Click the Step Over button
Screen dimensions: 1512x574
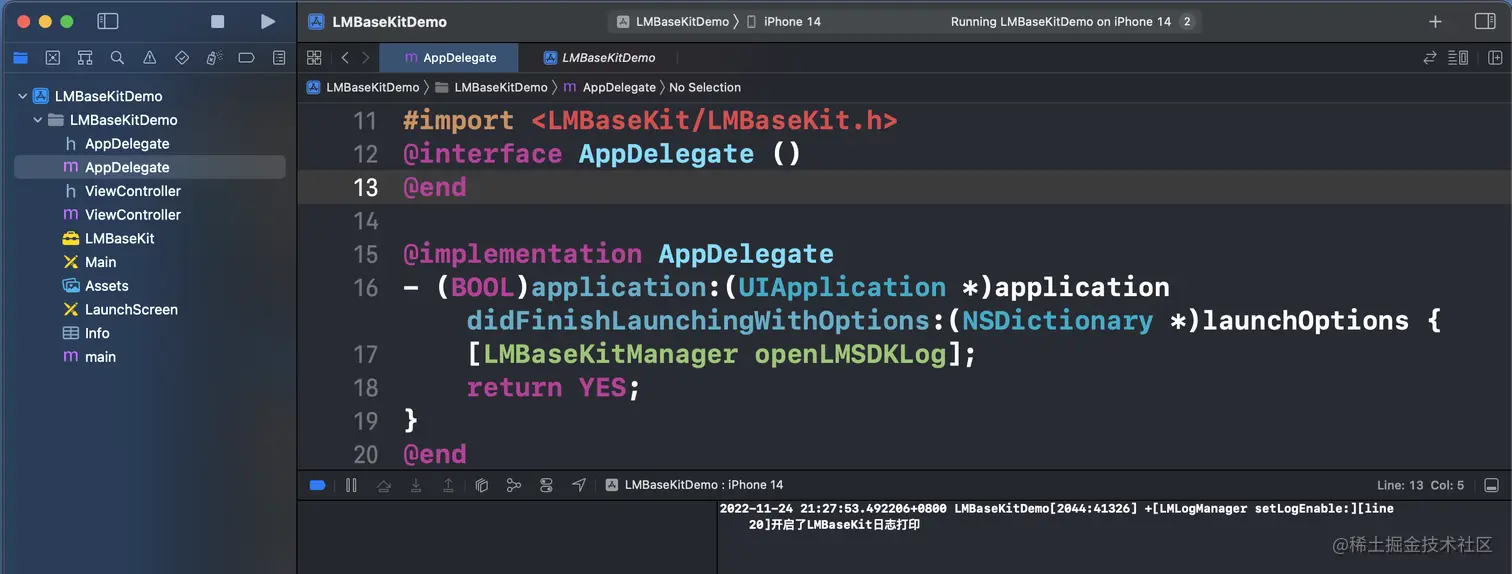383,485
